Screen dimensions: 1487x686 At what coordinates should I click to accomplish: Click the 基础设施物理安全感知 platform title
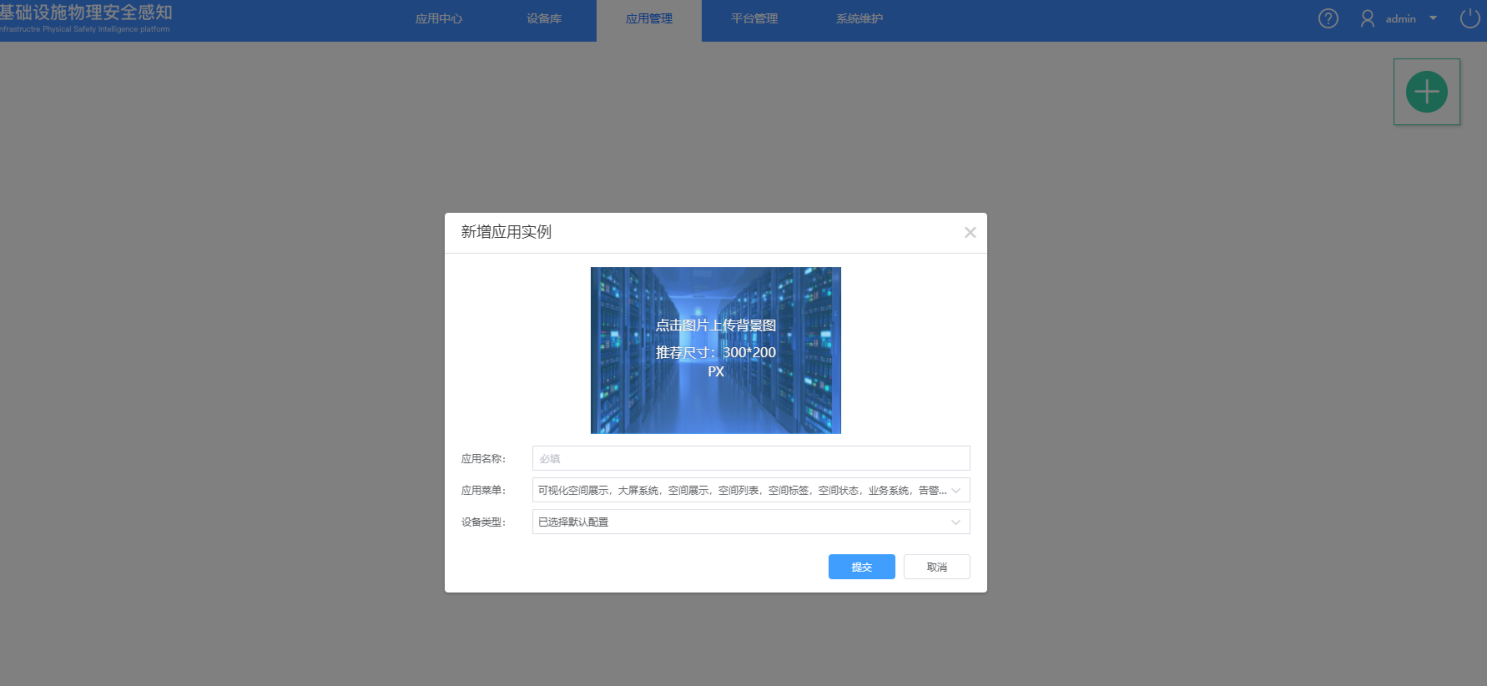pos(86,12)
